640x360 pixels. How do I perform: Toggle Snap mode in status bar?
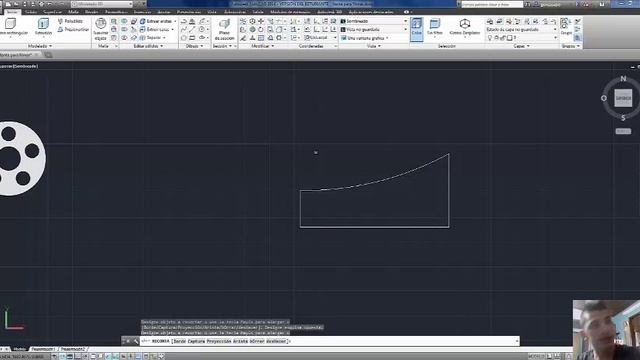click(62, 356)
